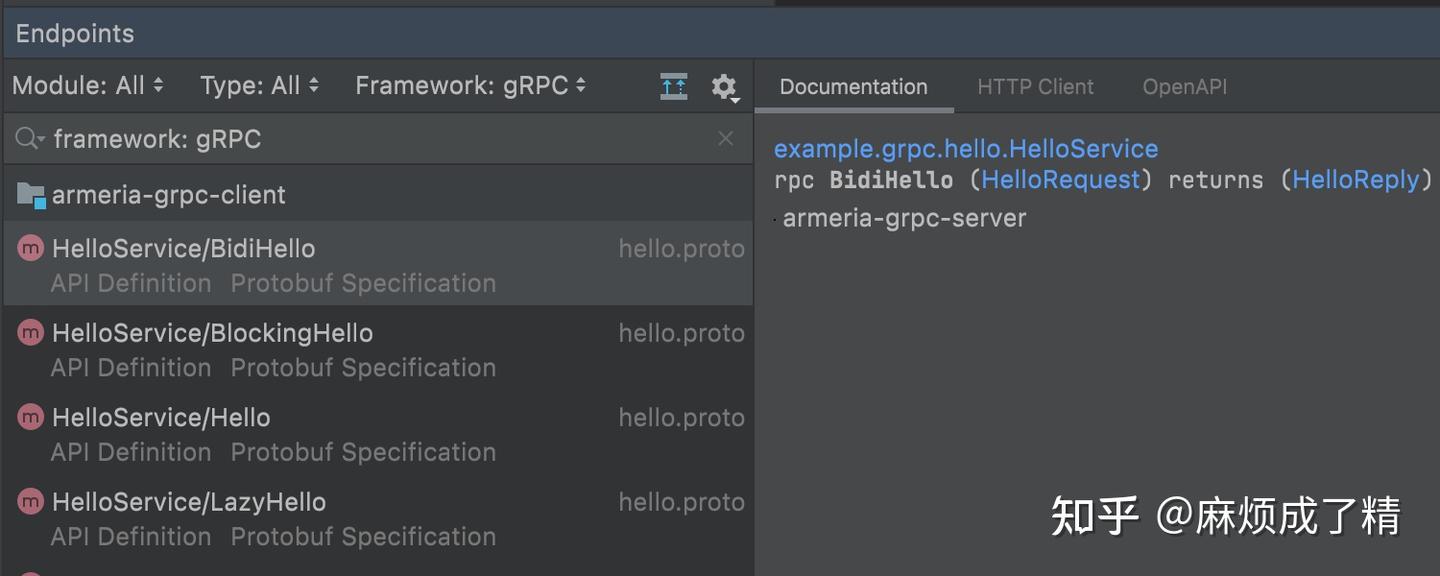
Task: Click hello.proto on the HelloService/Hello row
Action: pyautogui.click(x=682, y=417)
